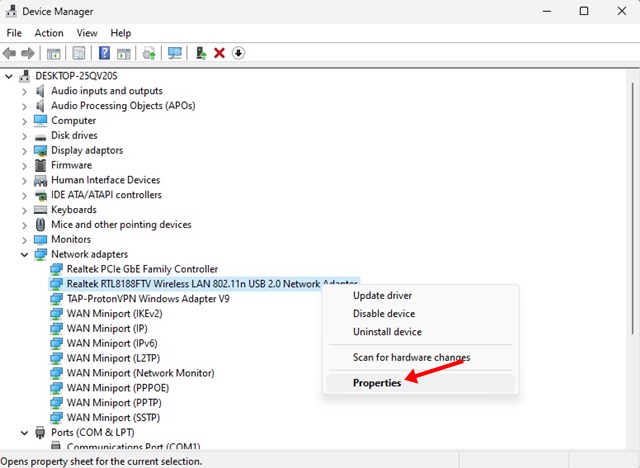Select Realtek PCIe GbE Family Controller
Viewport: 640px width, 468px height.
142,269
